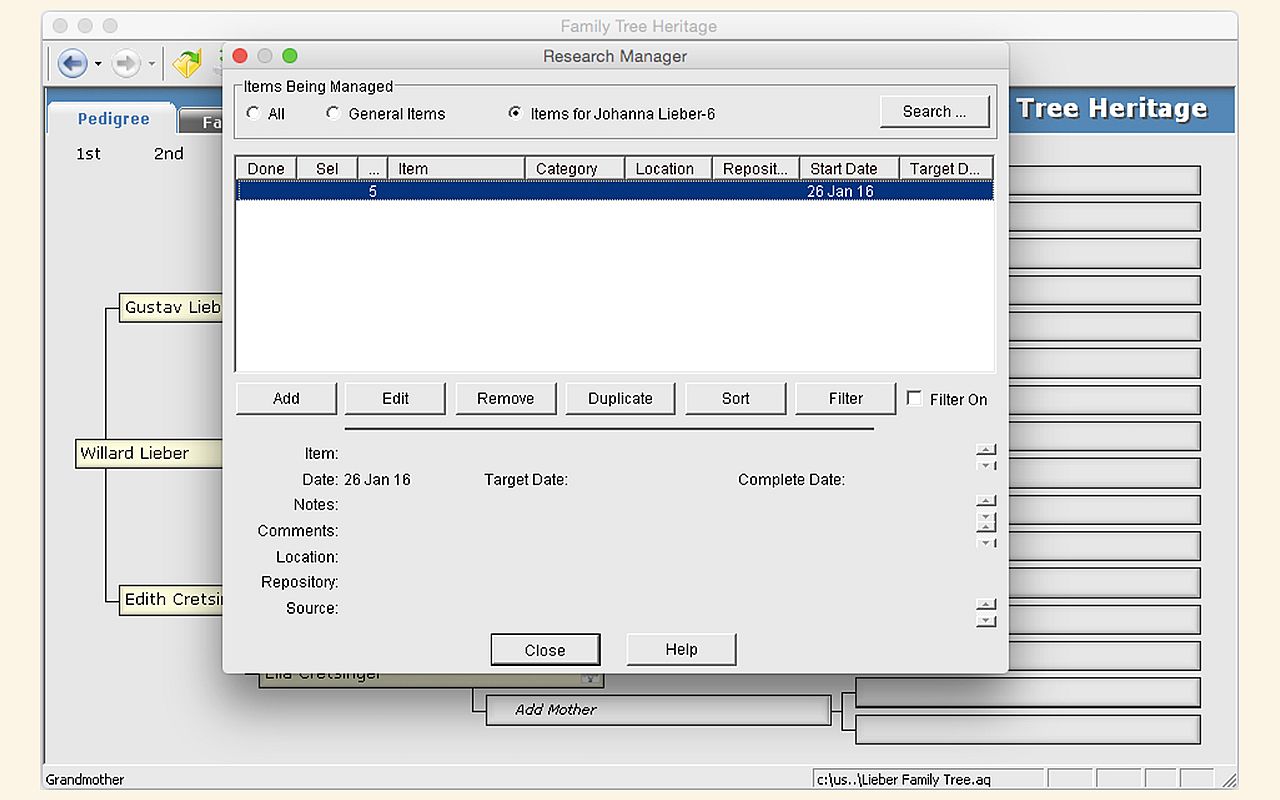Switch to the Pedigree tab

pos(113,119)
